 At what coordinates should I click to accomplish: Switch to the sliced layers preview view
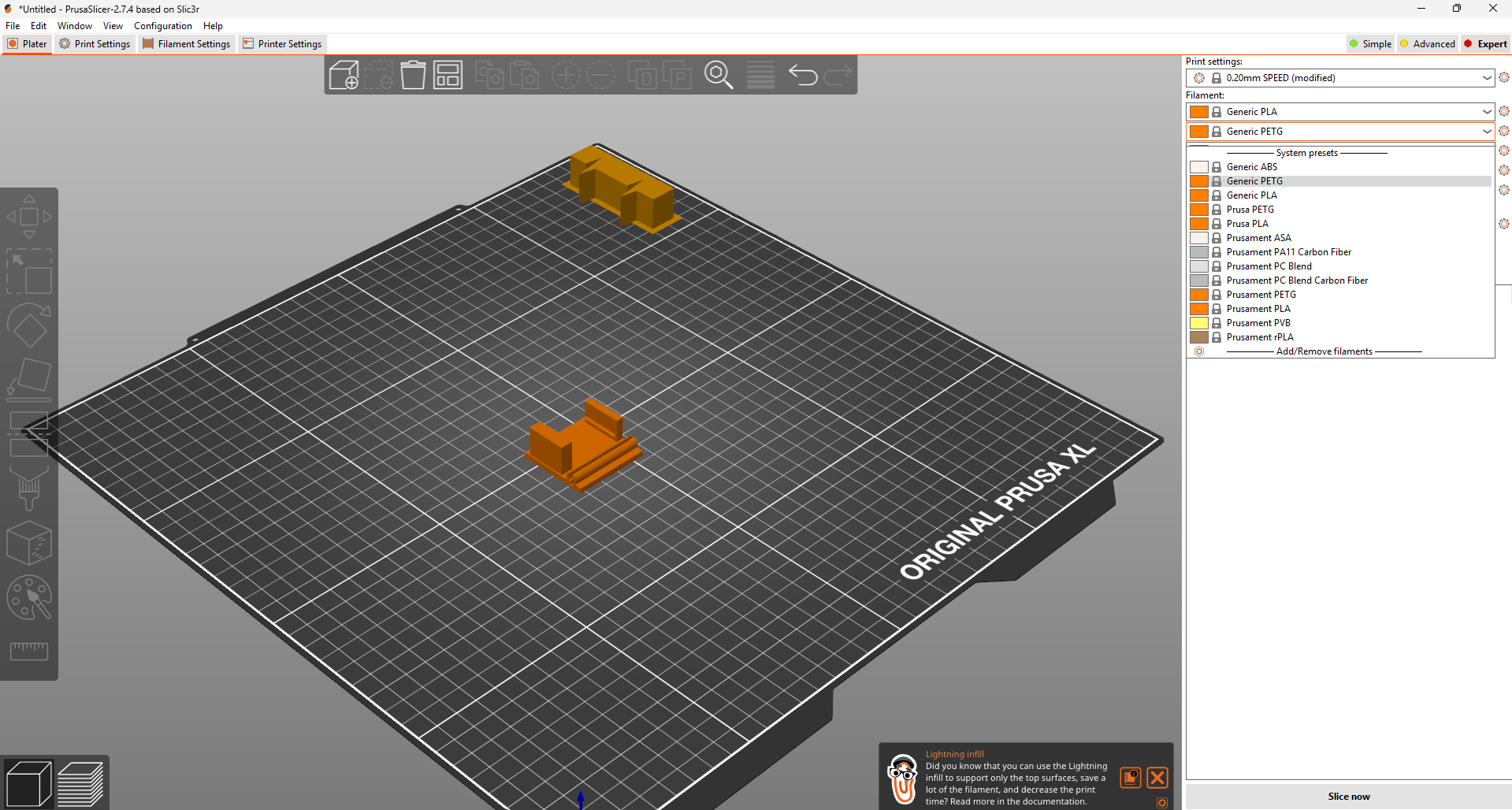(80, 784)
